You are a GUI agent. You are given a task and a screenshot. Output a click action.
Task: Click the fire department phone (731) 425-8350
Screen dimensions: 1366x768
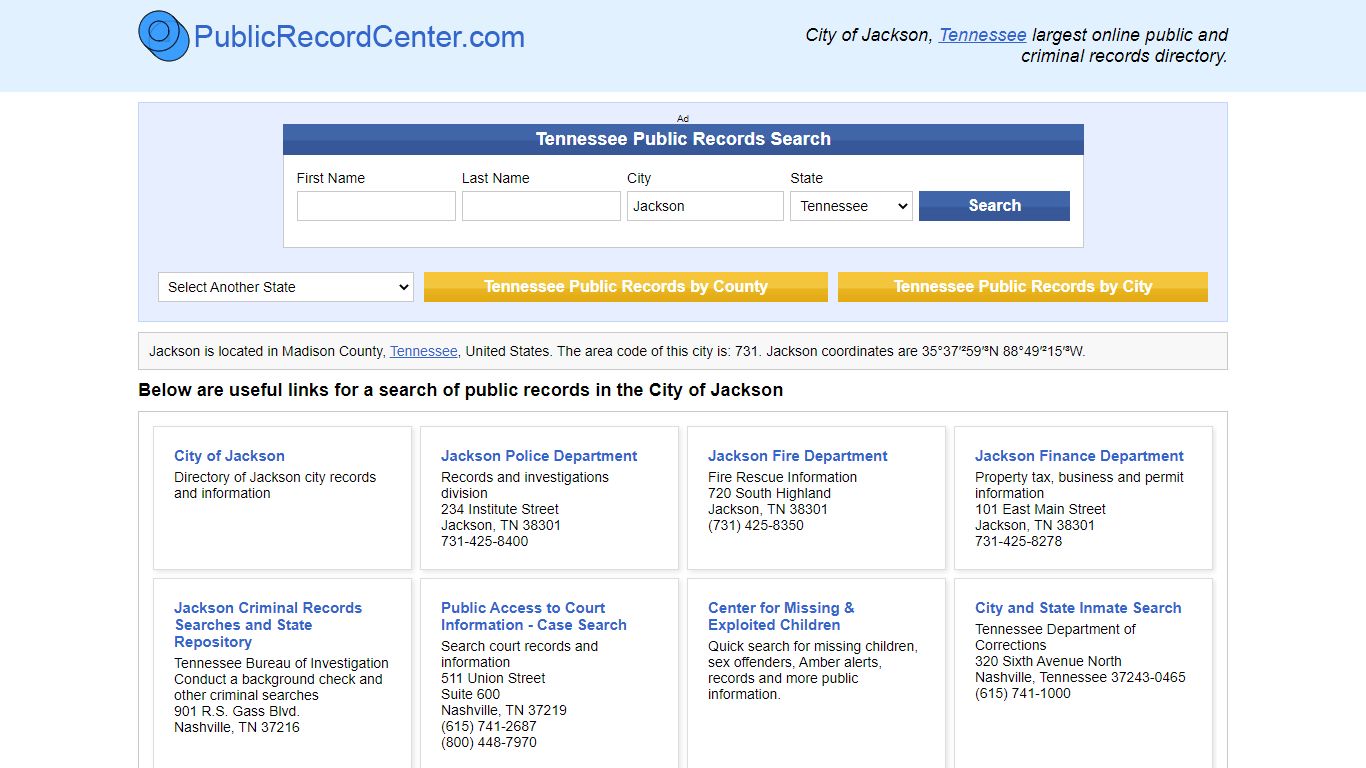click(756, 525)
